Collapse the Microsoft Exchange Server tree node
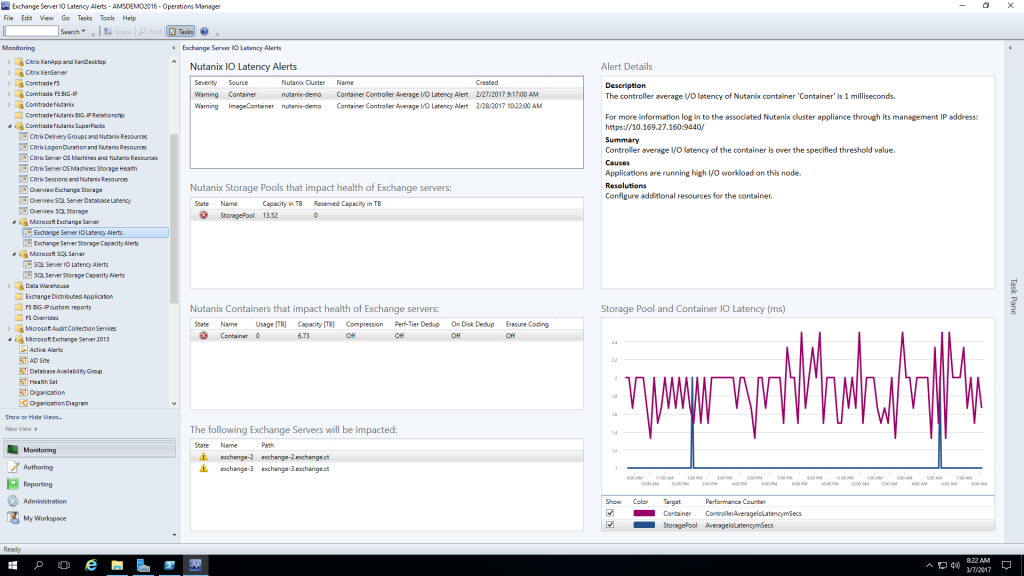This screenshot has height=576, width=1024. [x=14, y=222]
